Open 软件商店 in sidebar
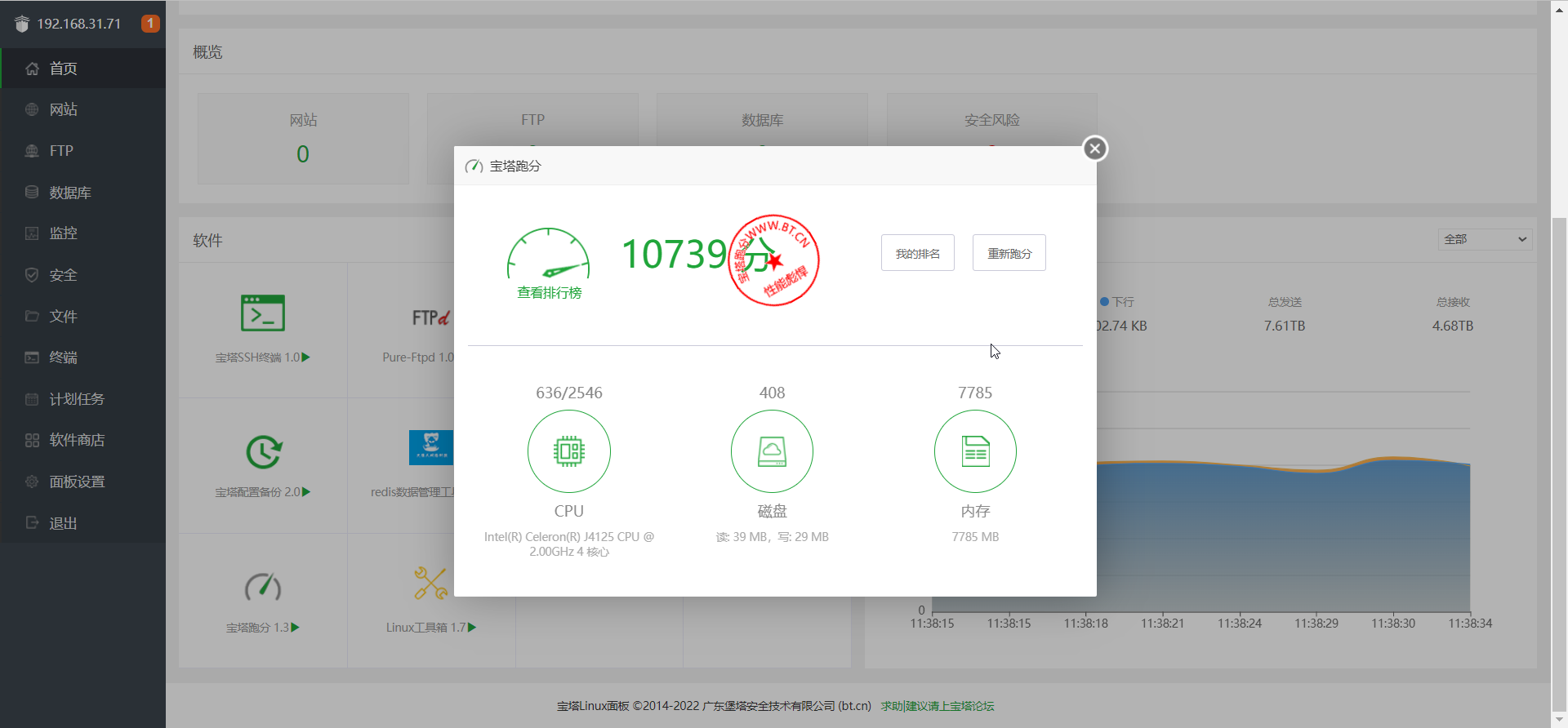1568x728 pixels. click(83, 440)
